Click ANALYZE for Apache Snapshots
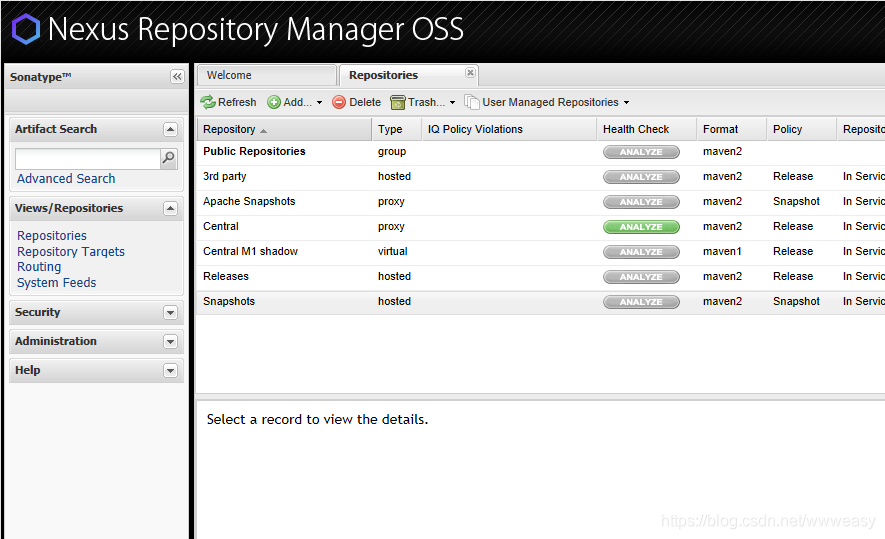The height and width of the screenshot is (539, 885). click(x=641, y=201)
